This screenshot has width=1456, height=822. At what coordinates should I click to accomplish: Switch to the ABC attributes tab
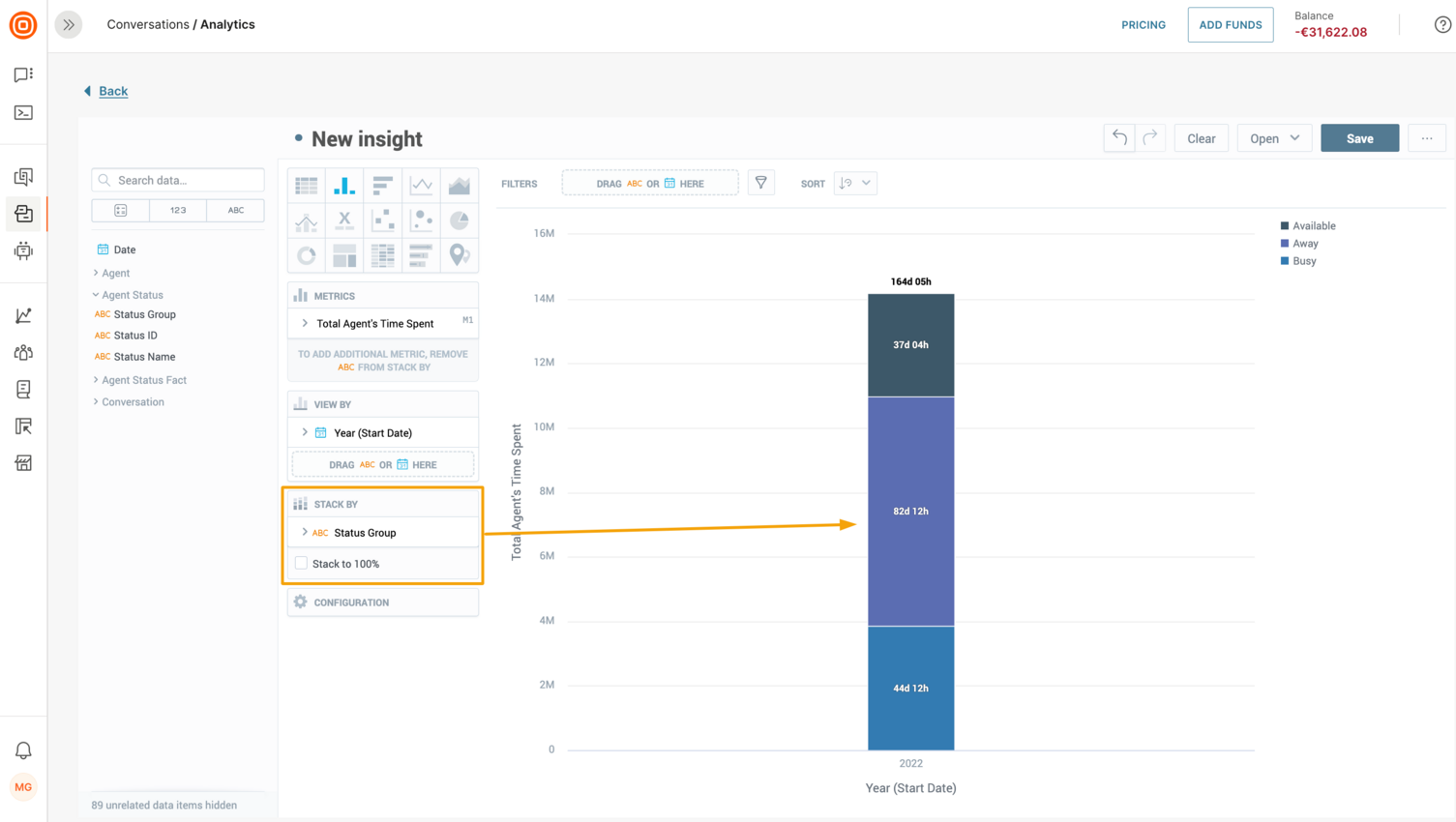point(235,210)
